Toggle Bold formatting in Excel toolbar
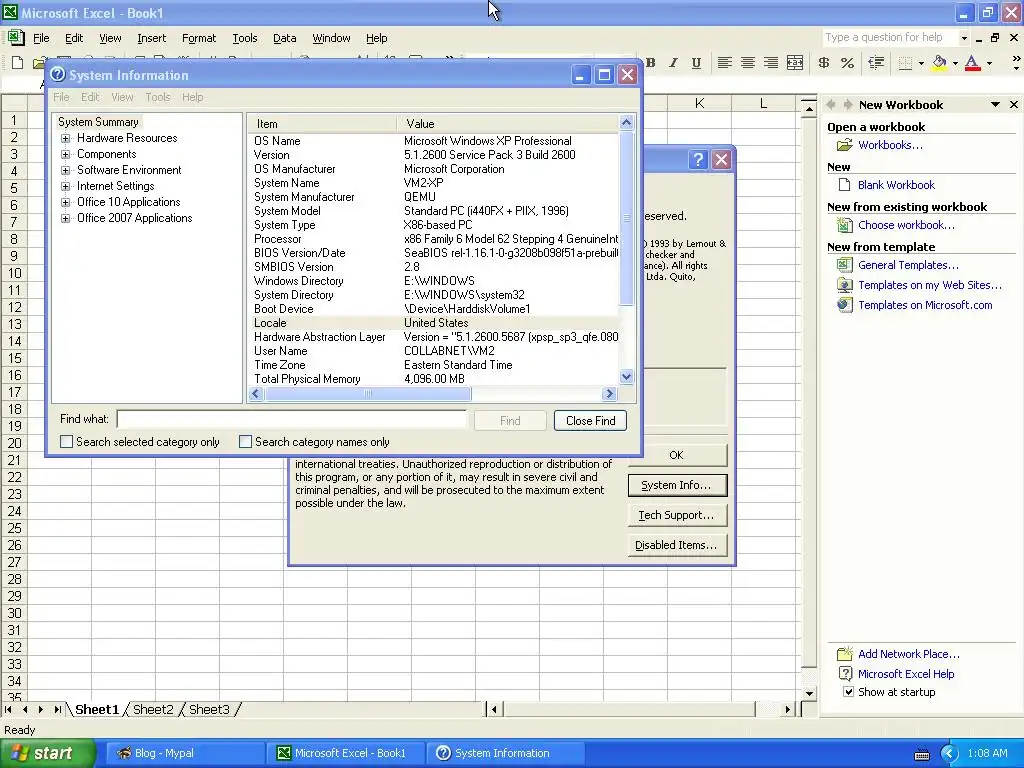Image resolution: width=1024 pixels, height=768 pixels. (650, 63)
